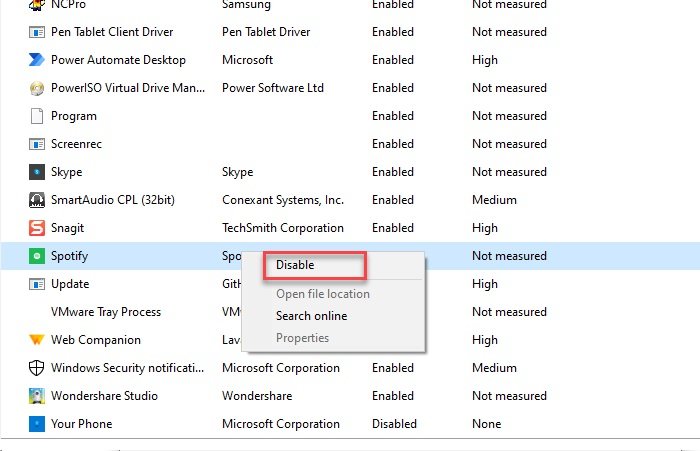Select the Screenrec startup entry

[76, 144]
